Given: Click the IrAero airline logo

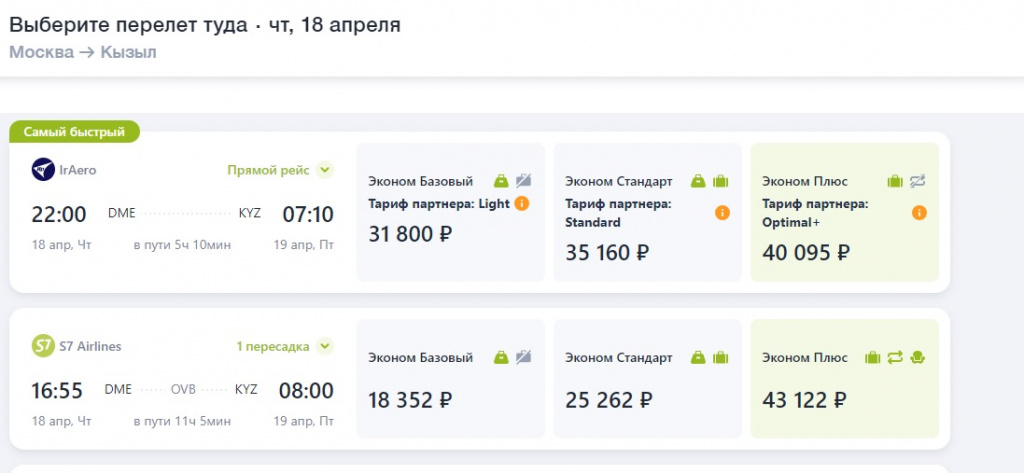Looking at the screenshot, I should pos(43,170).
